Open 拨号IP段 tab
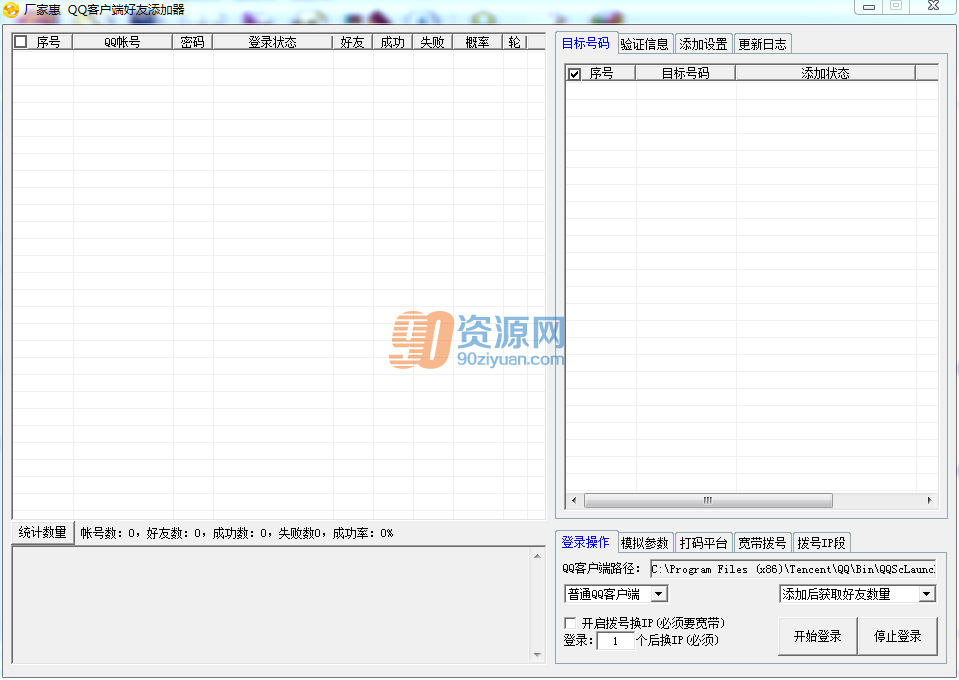Image resolution: width=959 pixels, height=680 pixels. click(821, 543)
